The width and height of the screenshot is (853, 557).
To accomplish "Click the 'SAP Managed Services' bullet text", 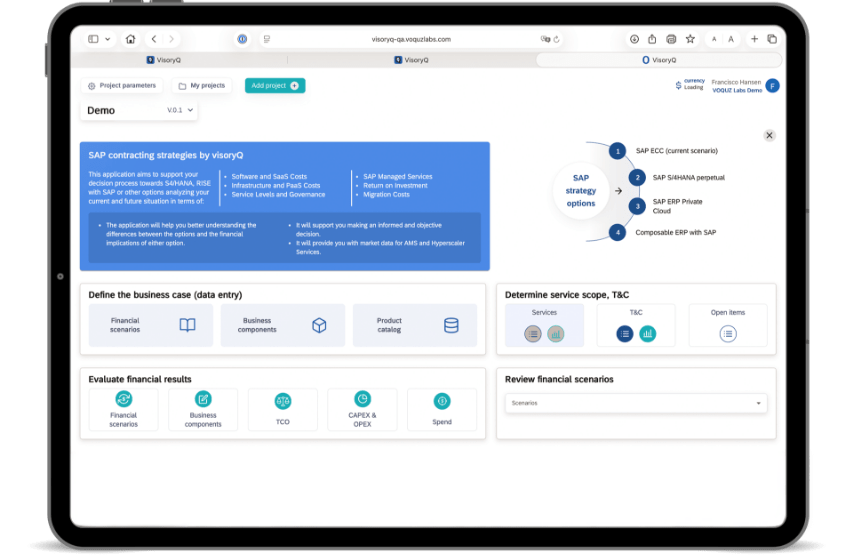I will pos(398,176).
